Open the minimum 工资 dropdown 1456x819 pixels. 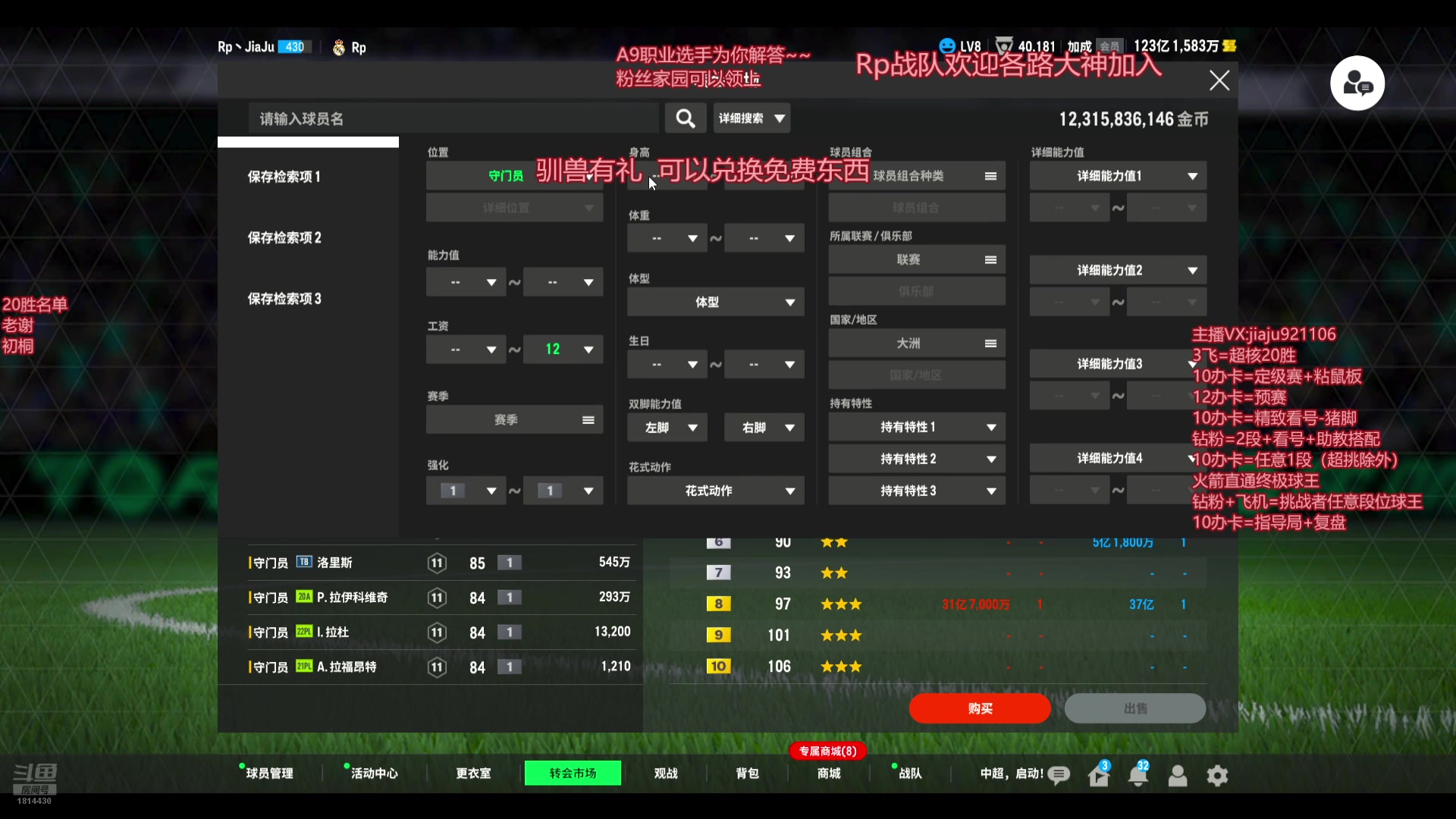(x=466, y=350)
